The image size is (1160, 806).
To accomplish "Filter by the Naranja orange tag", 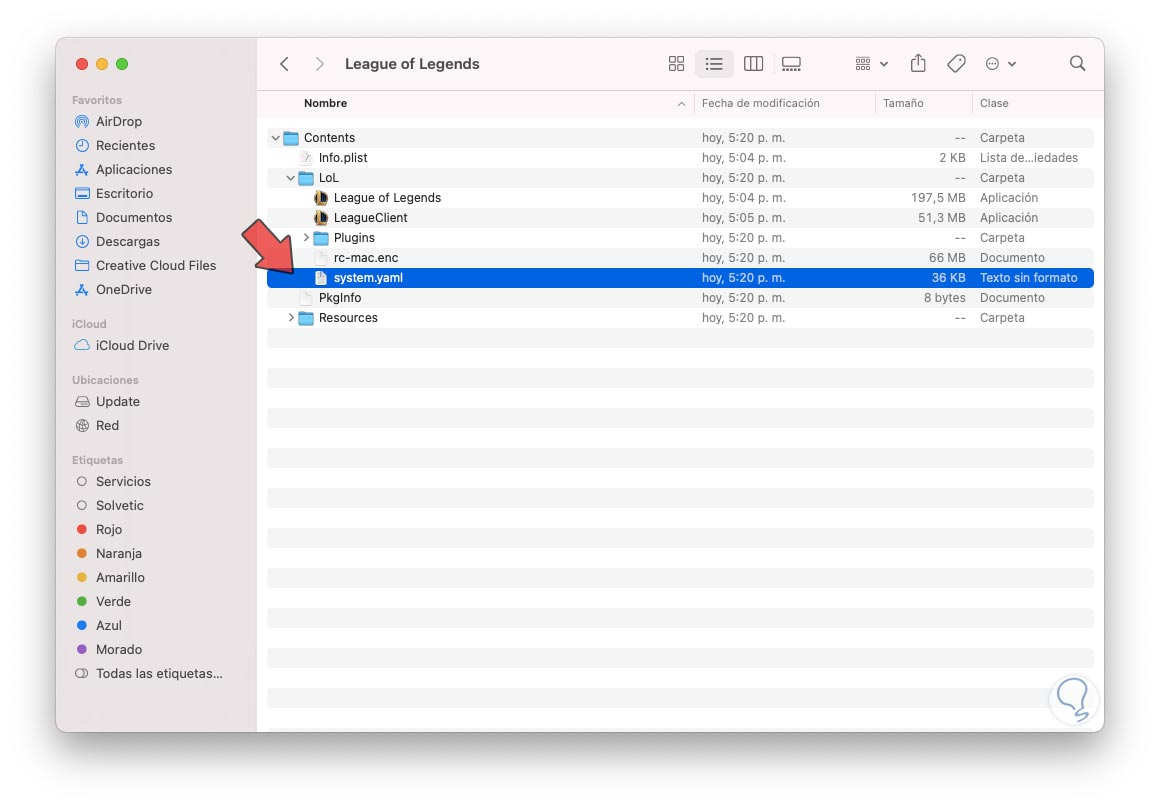I will click(118, 554).
